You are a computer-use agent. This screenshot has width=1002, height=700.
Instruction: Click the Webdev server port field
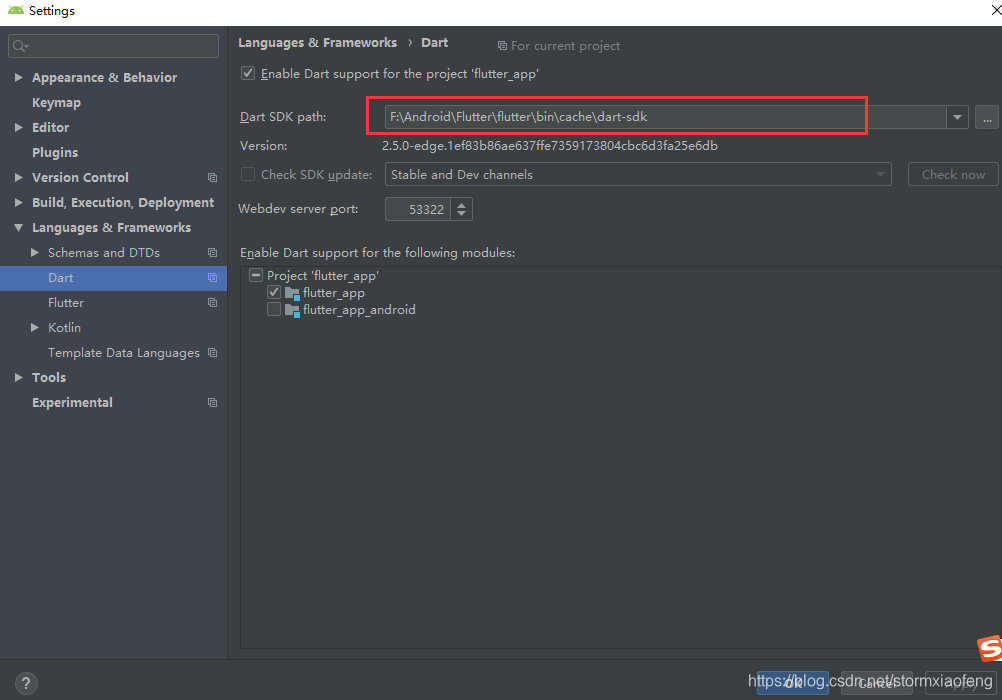point(418,210)
